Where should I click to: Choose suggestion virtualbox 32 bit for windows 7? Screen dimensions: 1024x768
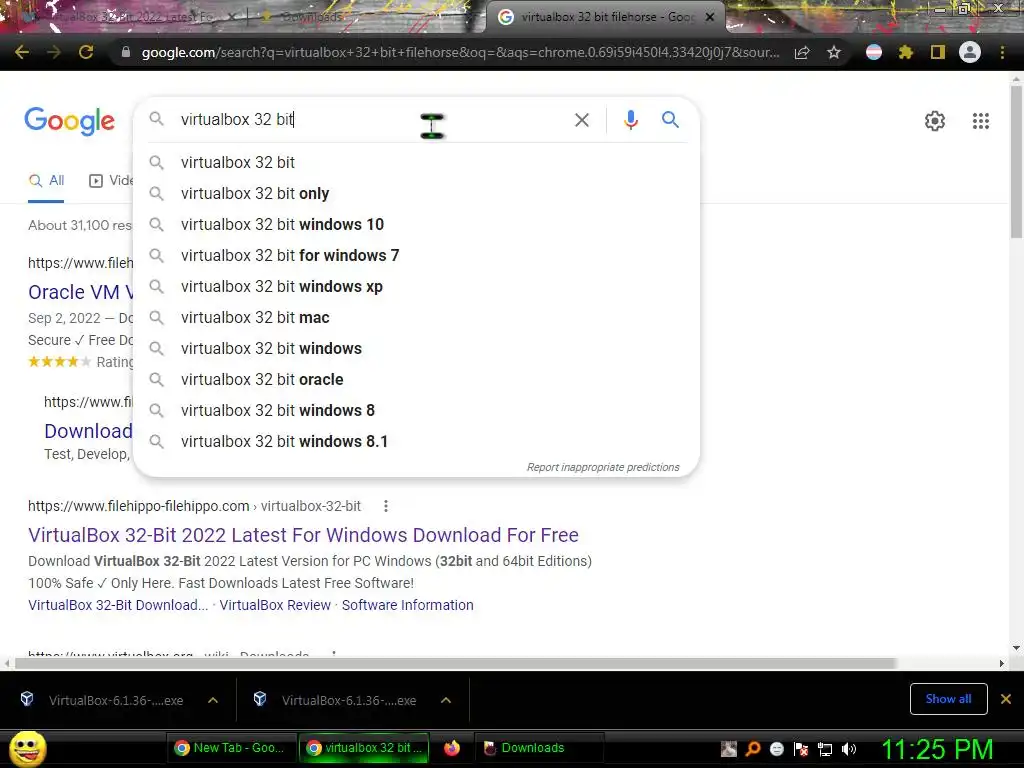(x=416, y=255)
